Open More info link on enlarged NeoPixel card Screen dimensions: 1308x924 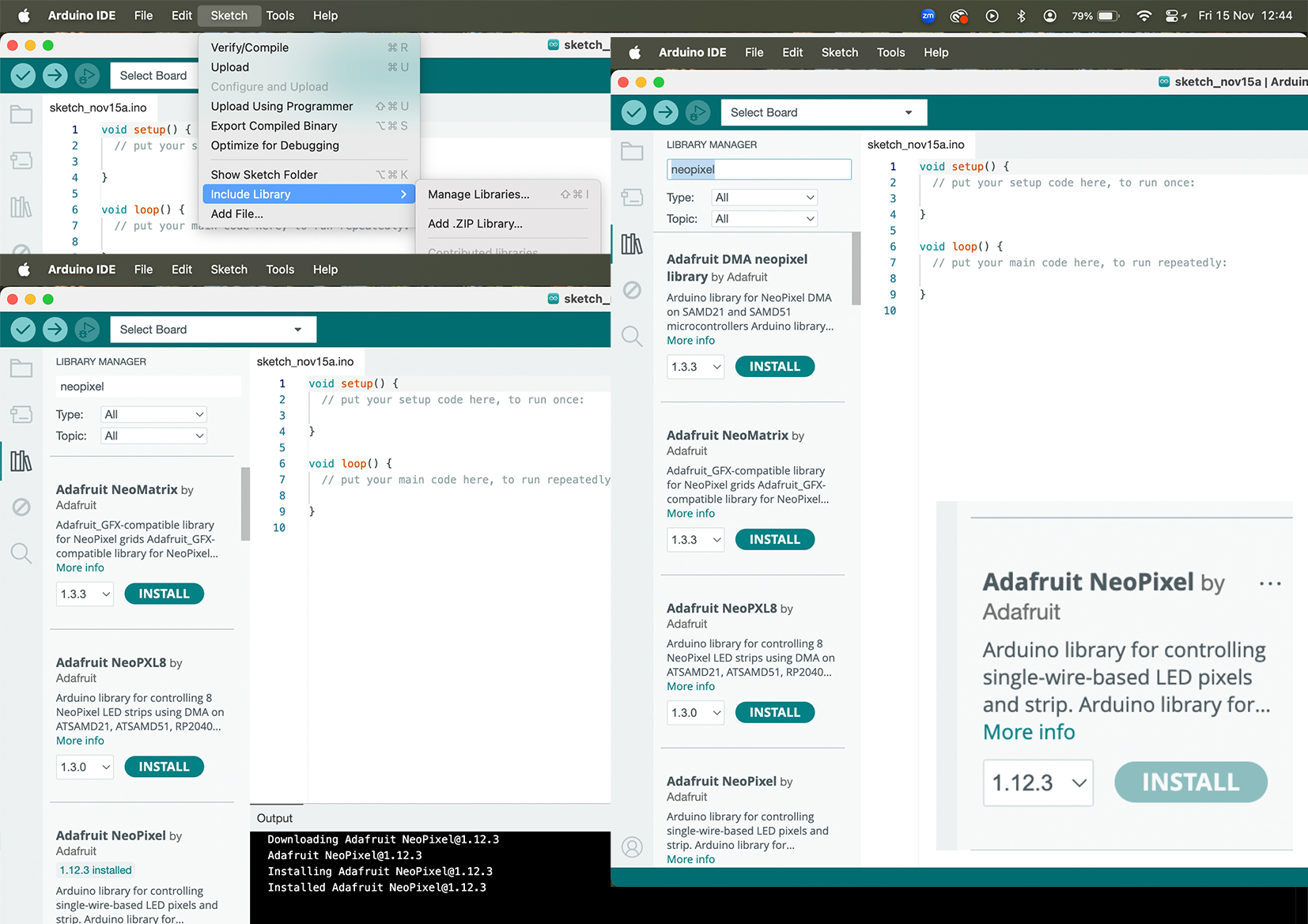pos(1028,732)
